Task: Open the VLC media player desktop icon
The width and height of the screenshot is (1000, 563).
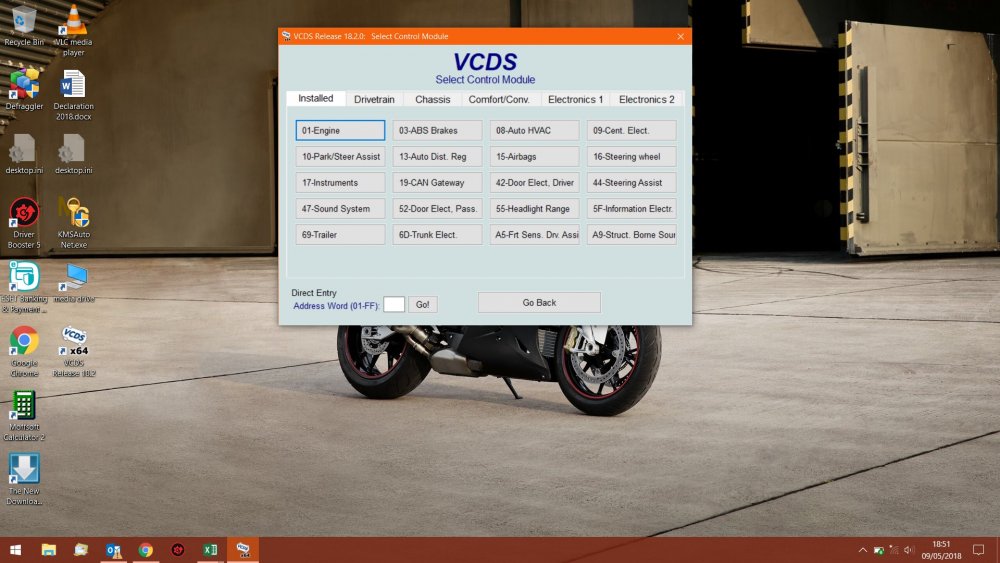Action: 73,29
